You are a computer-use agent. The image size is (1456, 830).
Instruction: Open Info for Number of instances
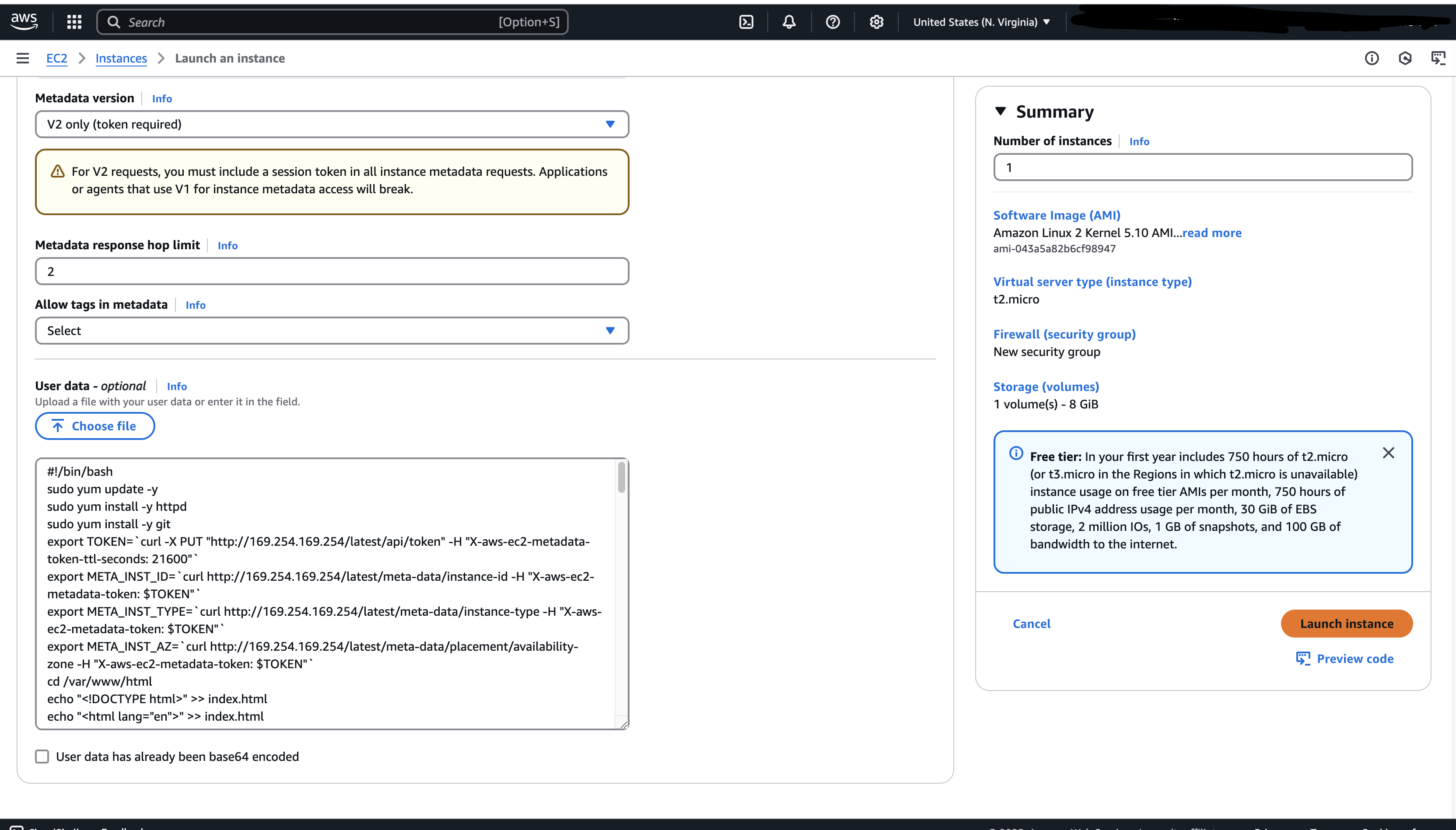click(x=1139, y=141)
